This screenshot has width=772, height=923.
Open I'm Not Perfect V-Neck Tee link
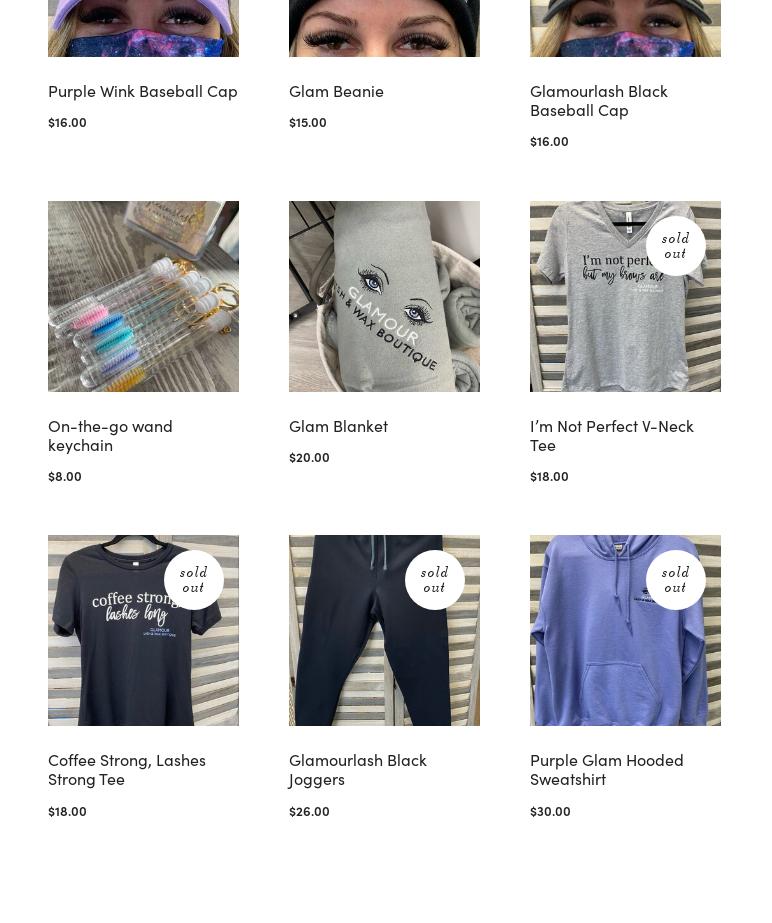coord(612,436)
